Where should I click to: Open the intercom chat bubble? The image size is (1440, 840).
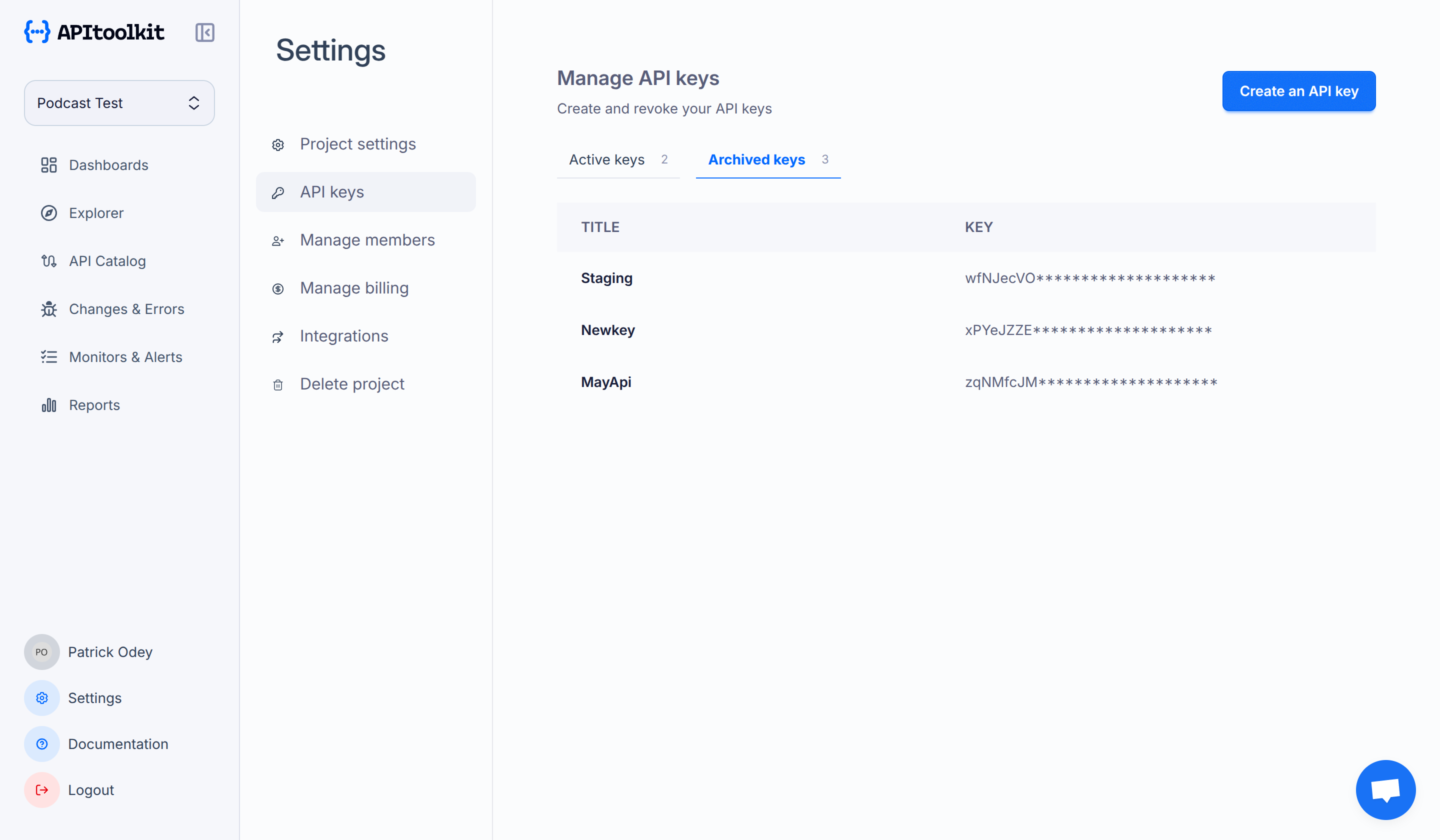(x=1385, y=789)
